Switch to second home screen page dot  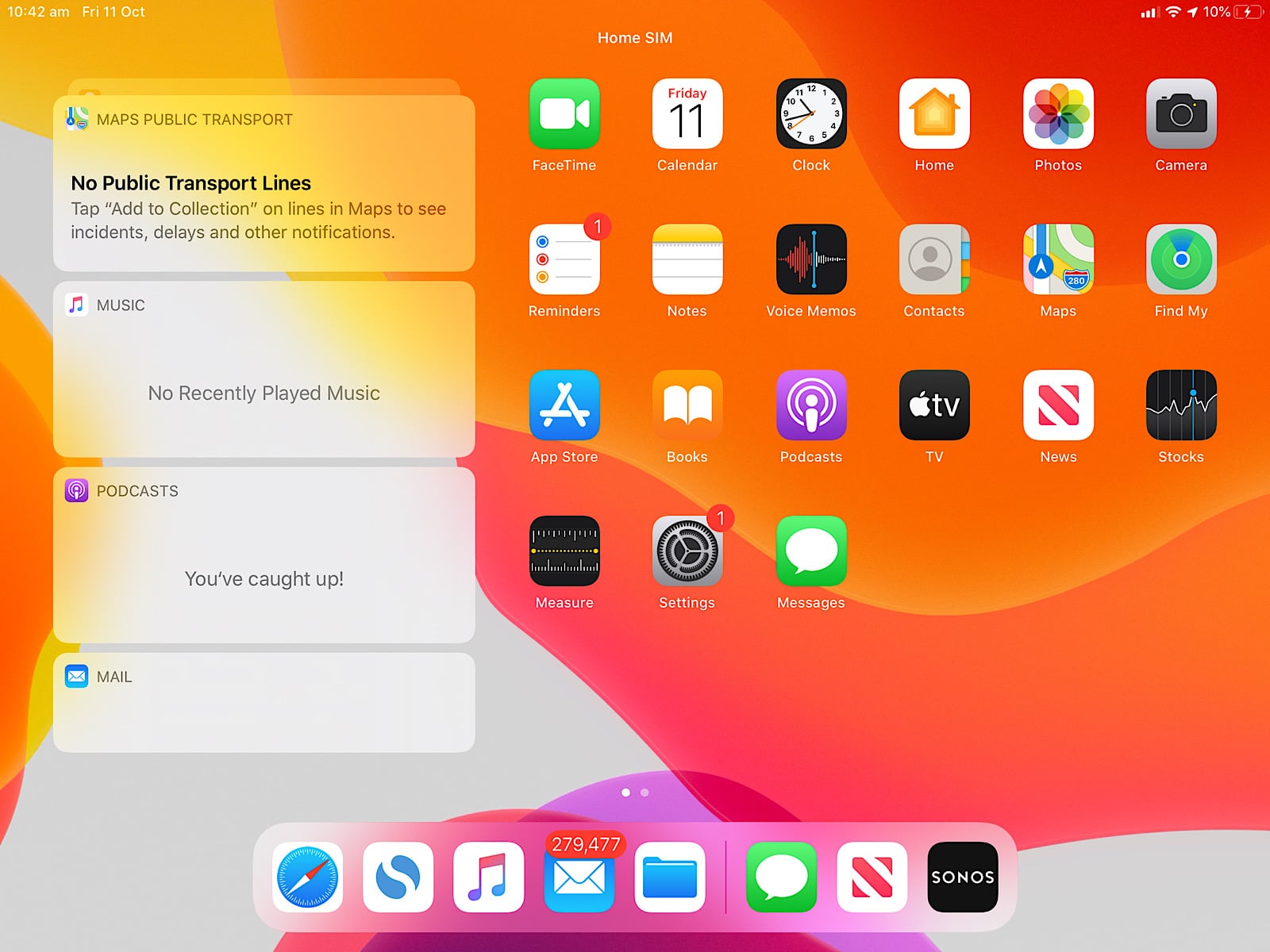[645, 793]
